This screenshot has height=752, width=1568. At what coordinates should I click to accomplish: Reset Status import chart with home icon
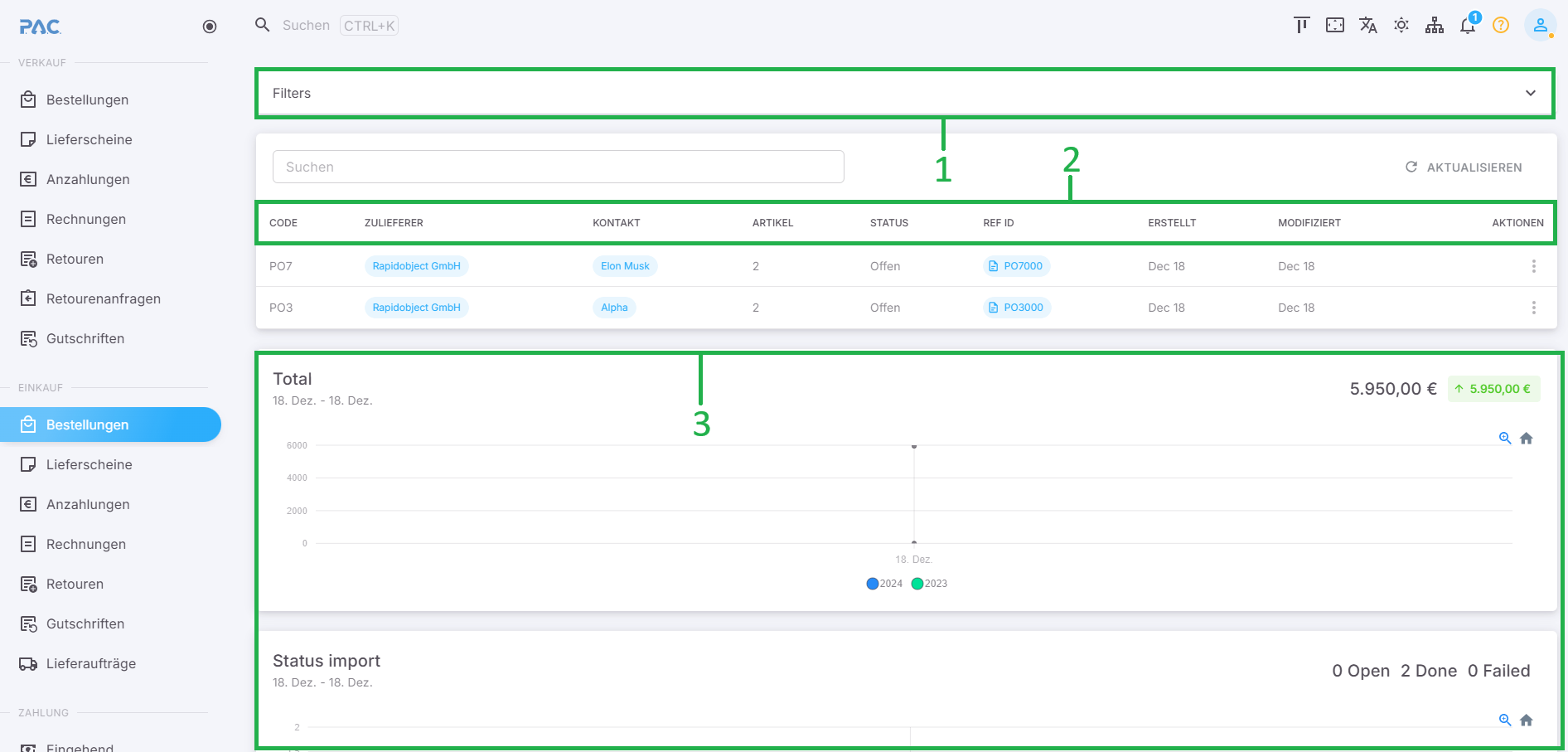click(x=1526, y=720)
